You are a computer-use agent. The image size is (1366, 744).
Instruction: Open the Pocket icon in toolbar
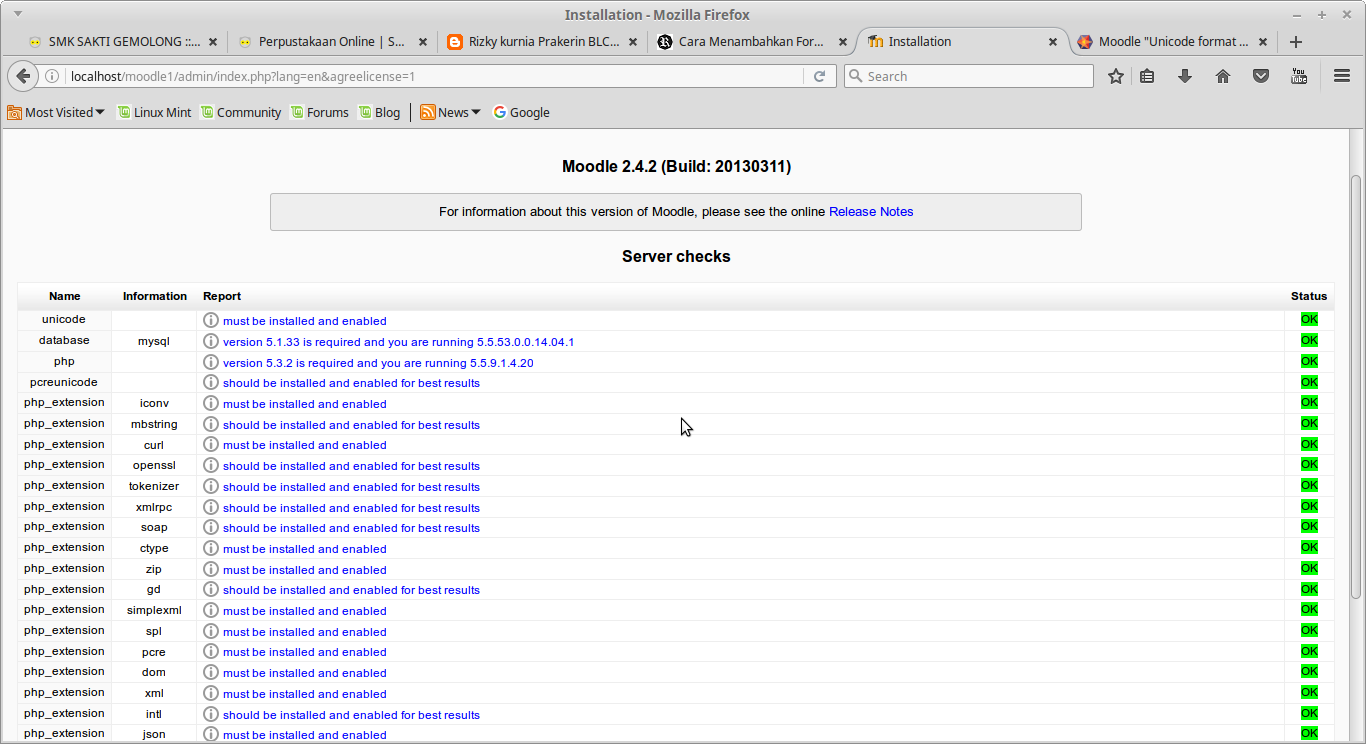[x=1261, y=76]
